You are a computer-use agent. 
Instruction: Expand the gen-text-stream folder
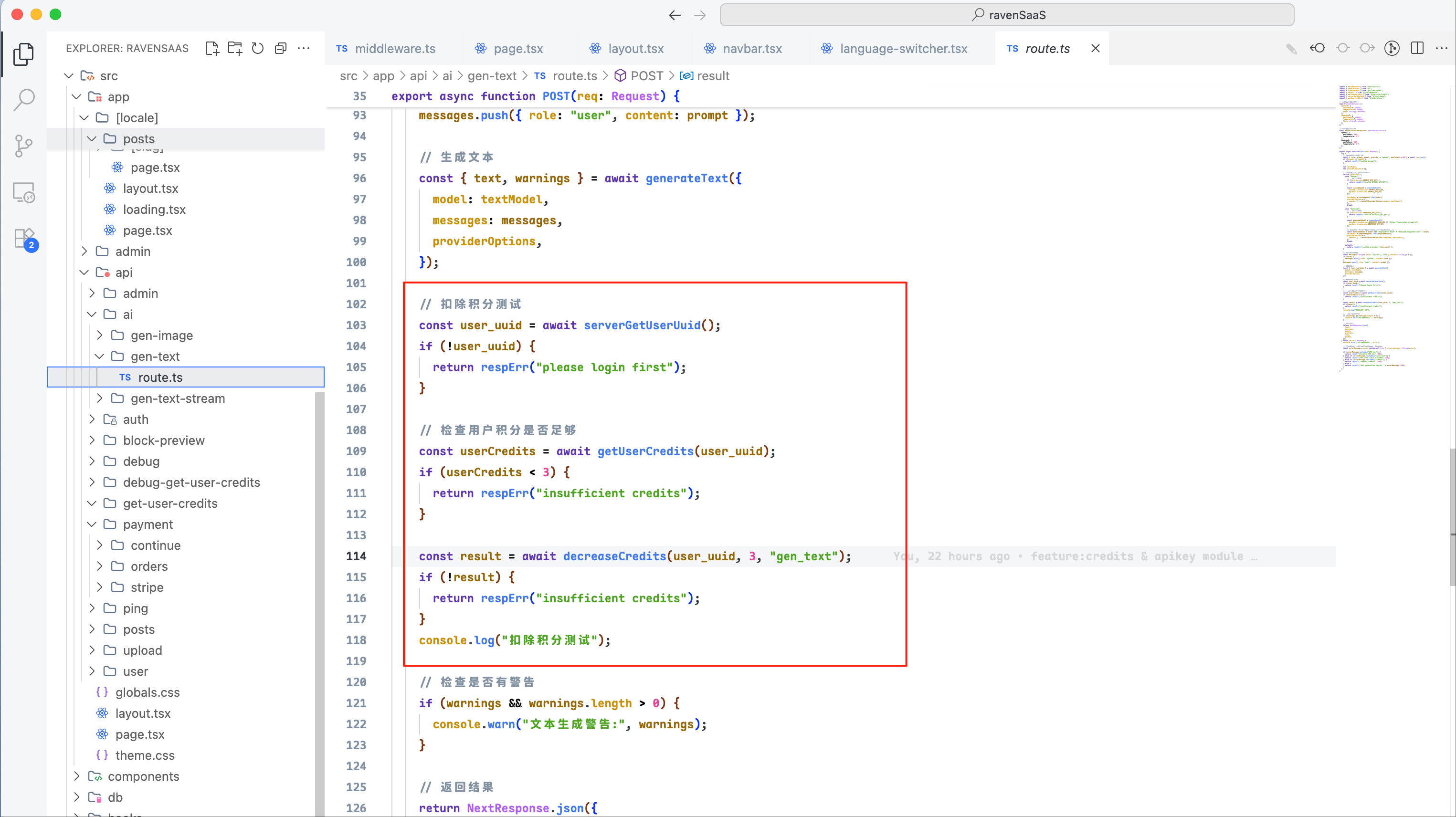tap(99, 398)
